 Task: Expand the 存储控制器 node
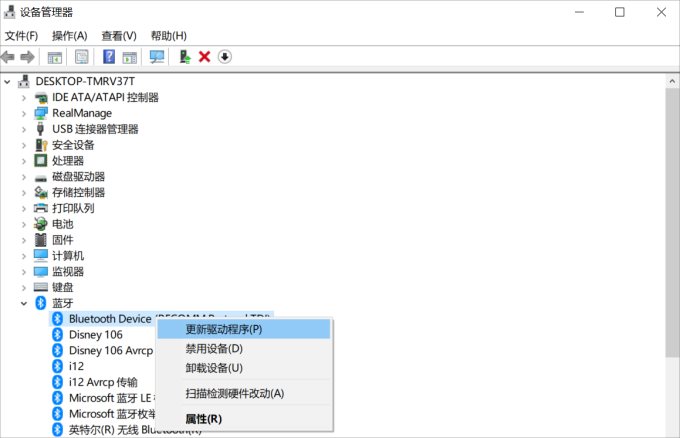(x=24, y=193)
